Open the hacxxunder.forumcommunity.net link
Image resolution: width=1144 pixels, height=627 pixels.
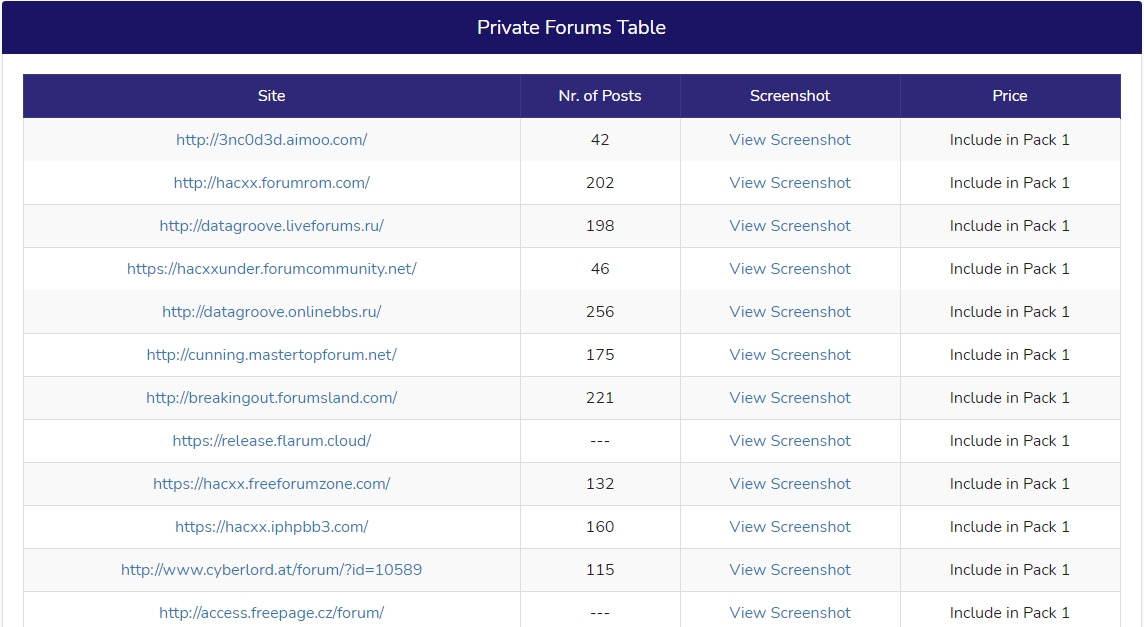pos(271,269)
